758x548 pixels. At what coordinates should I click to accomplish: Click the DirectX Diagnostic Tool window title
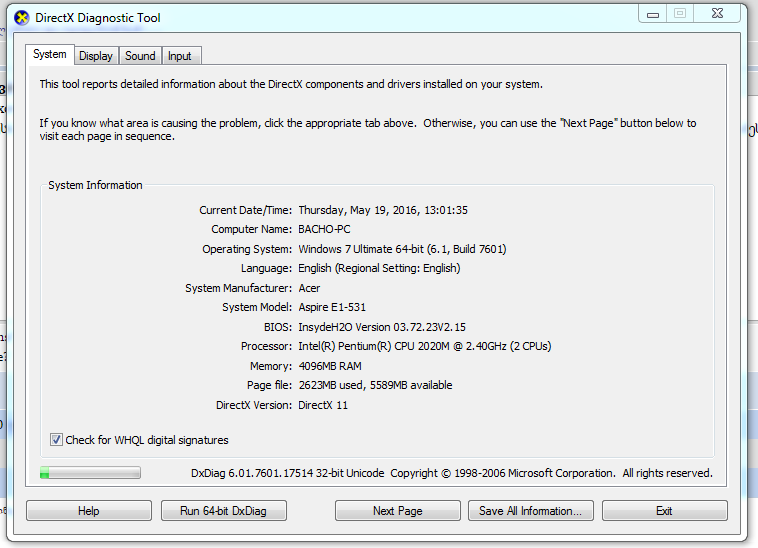[x=98, y=18]
